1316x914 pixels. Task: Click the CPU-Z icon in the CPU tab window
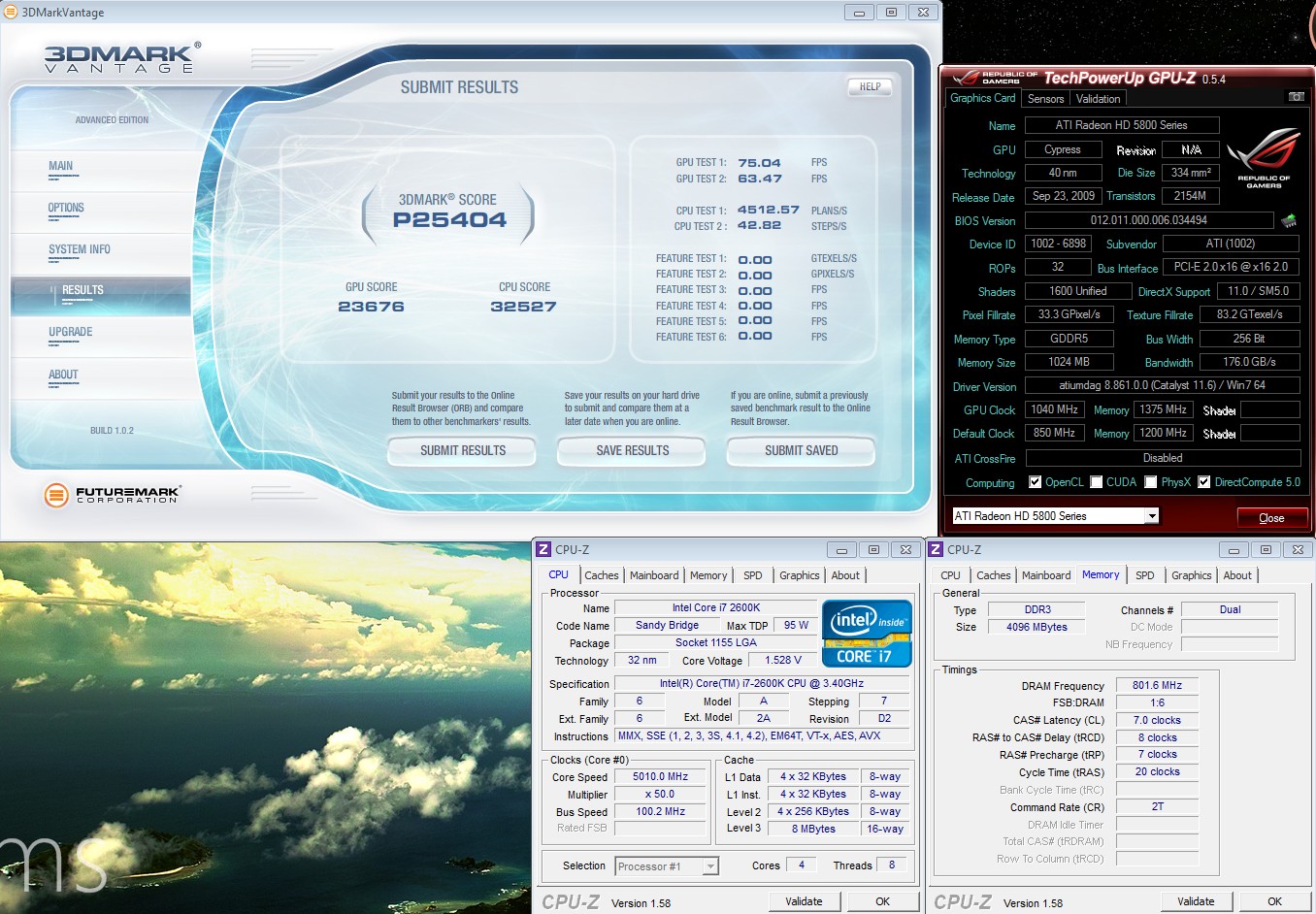coord(543,549)
